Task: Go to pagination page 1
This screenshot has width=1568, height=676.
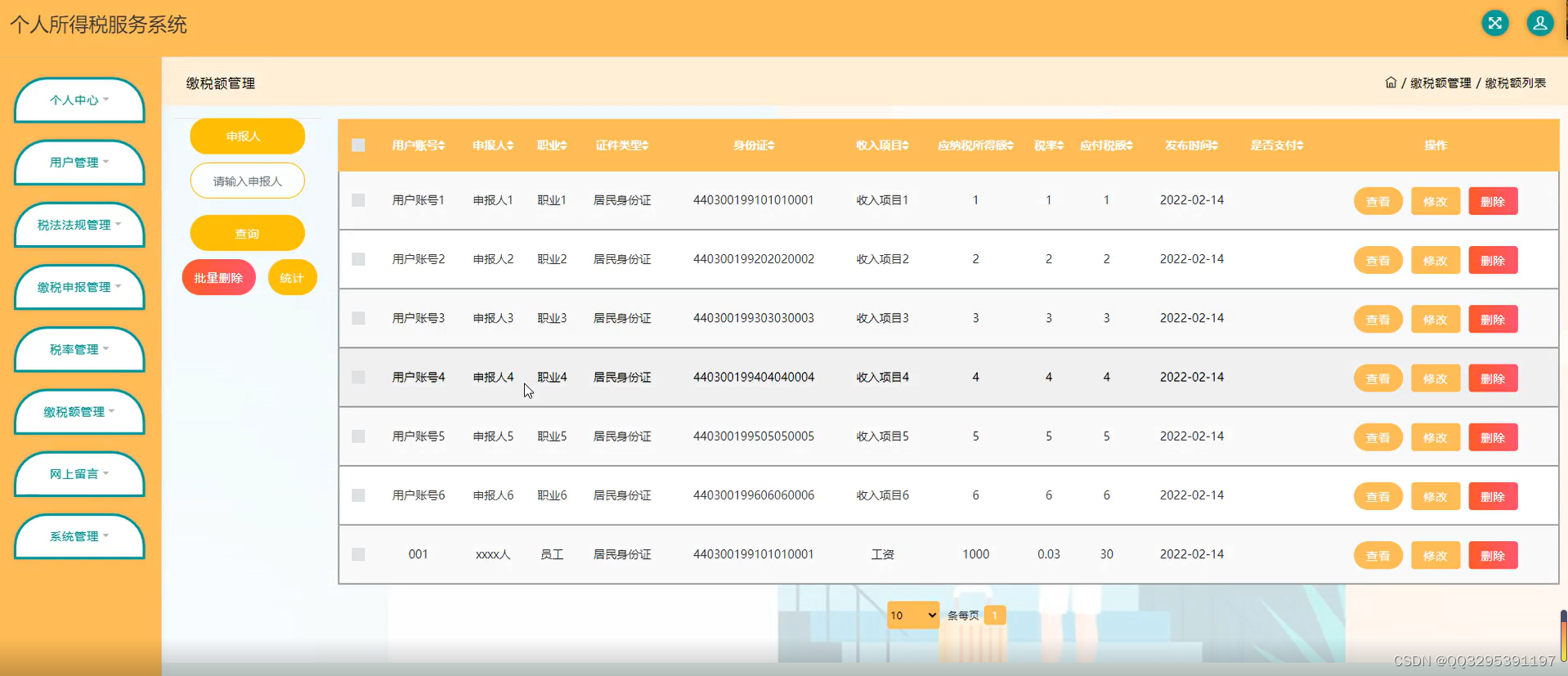Action: 995,616
